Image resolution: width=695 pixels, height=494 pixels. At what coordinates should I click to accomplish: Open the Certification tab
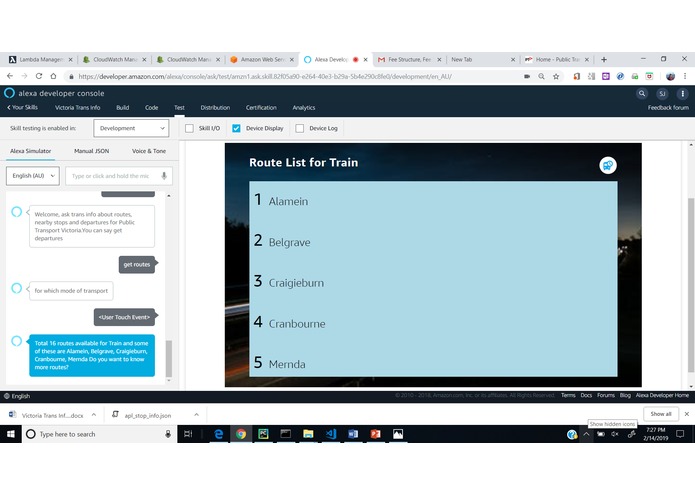261,107
